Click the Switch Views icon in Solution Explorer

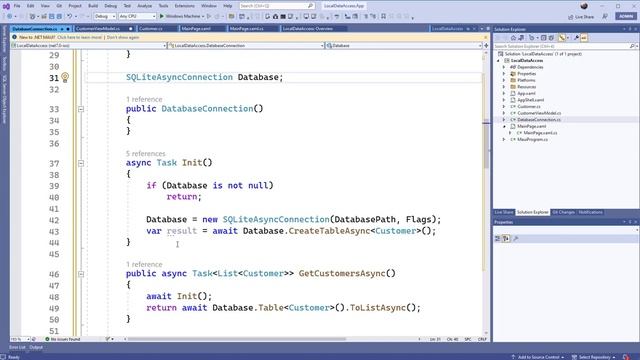pos(521,38)
